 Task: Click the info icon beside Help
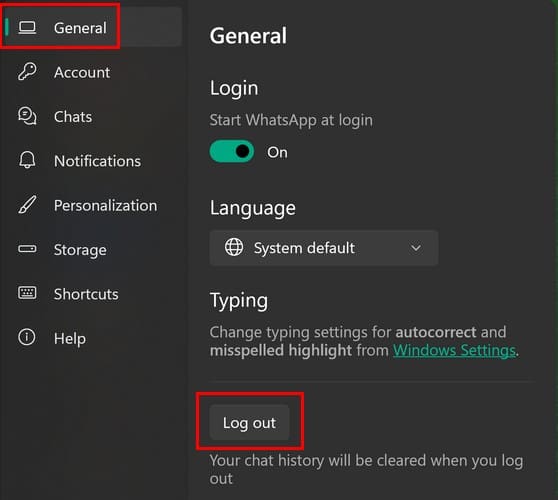[x=27, y=337]
